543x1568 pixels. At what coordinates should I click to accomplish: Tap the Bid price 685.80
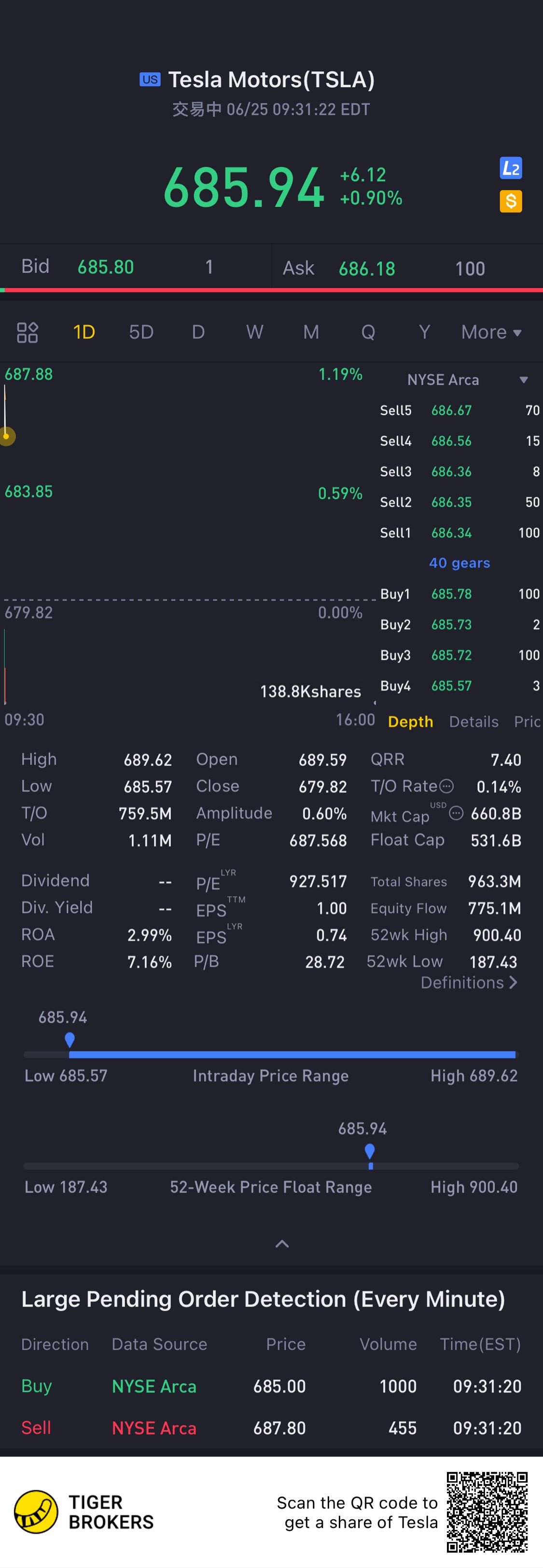coord(105,267)
